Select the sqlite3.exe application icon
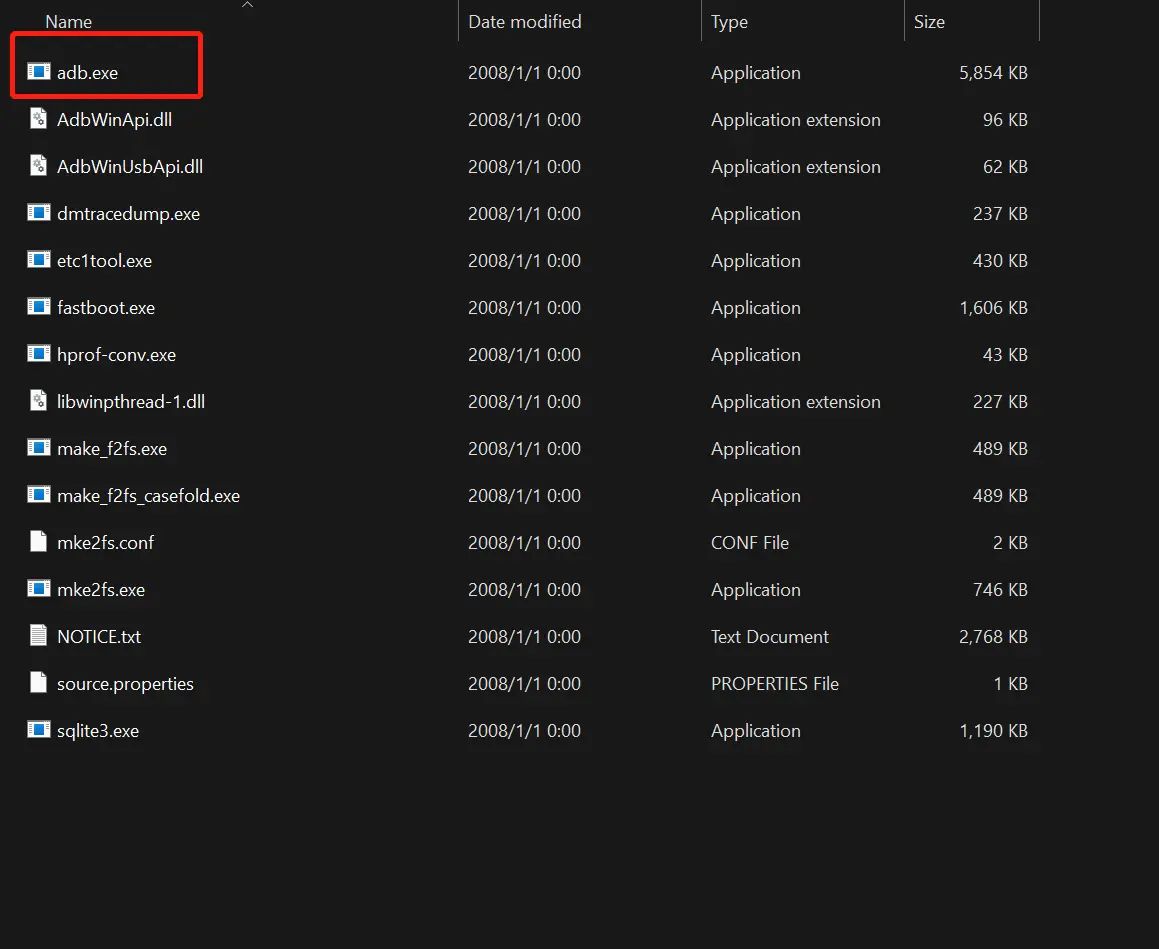Image resolution: width=1159 pixels, height=949 pixels. 38,730
